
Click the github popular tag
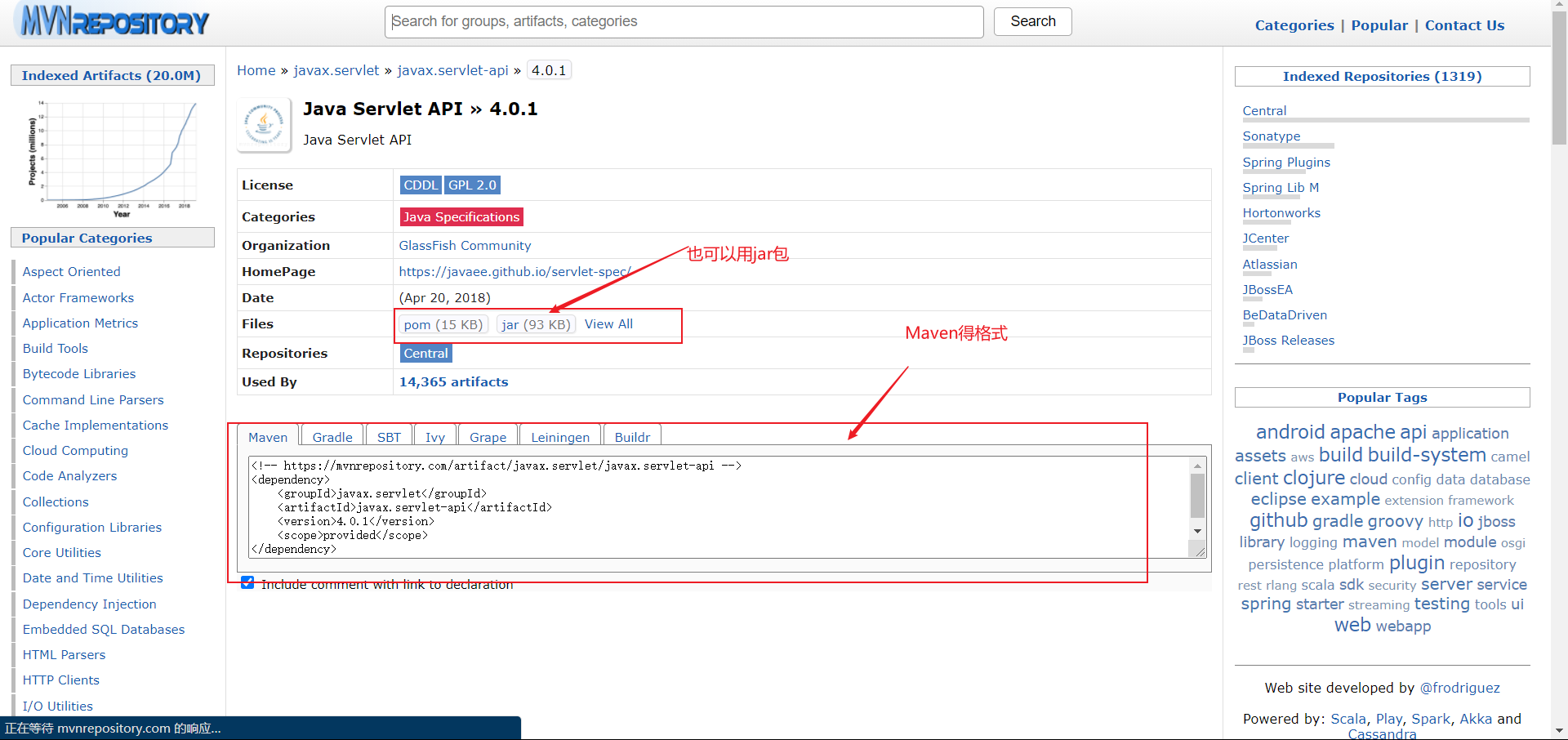click(1279, 520)
